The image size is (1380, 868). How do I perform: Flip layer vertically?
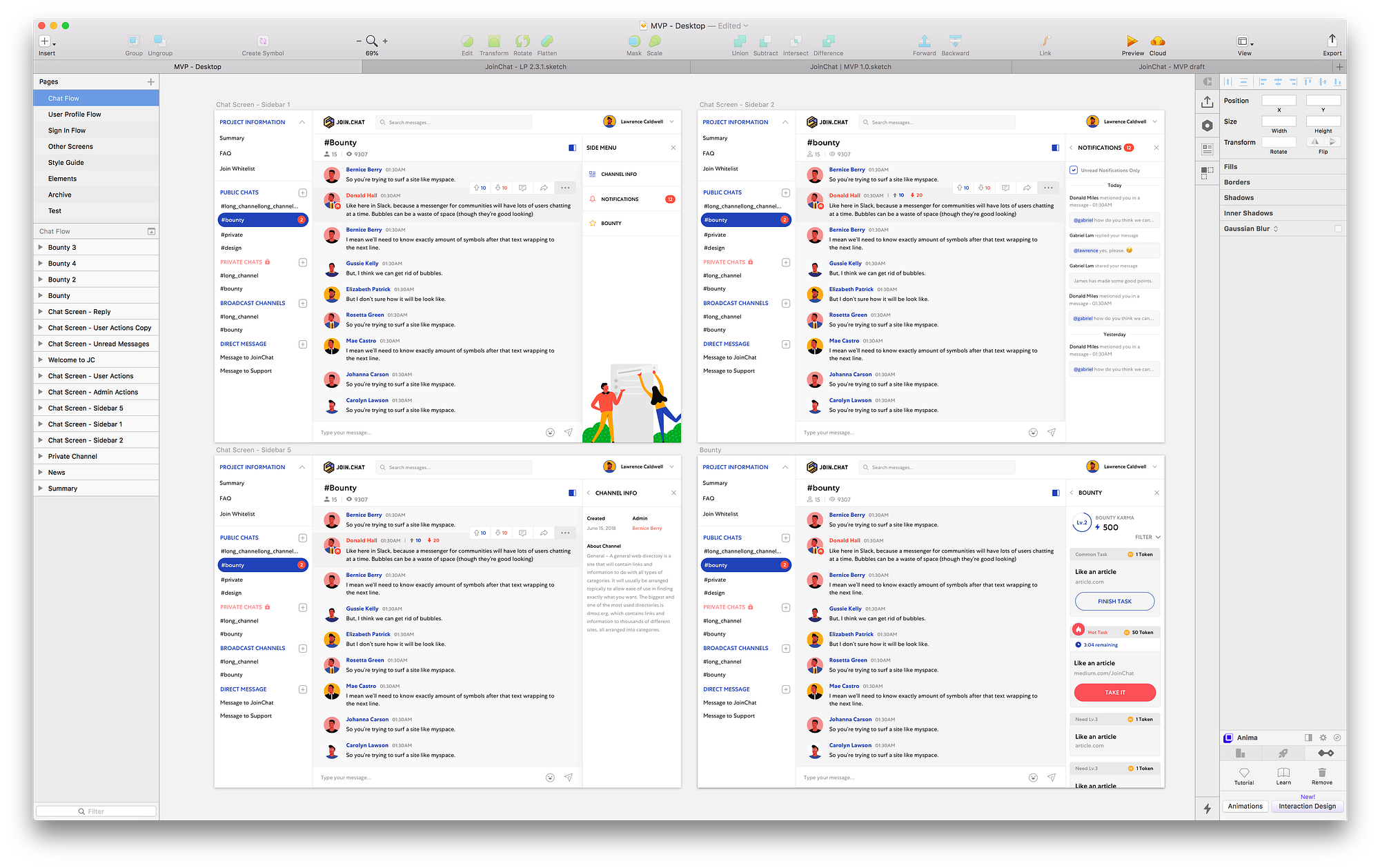pos(1332,142)
